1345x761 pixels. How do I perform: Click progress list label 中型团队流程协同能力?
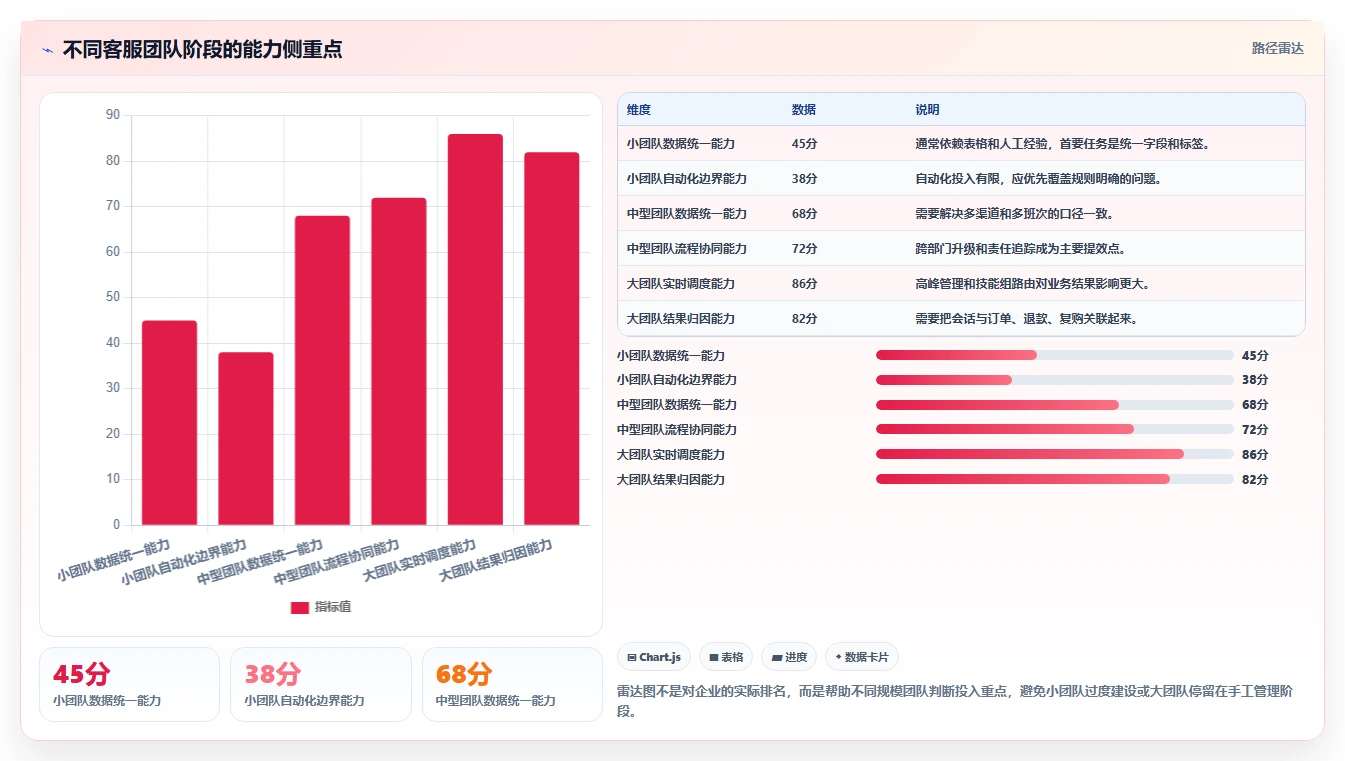click(x=677, y=430)
